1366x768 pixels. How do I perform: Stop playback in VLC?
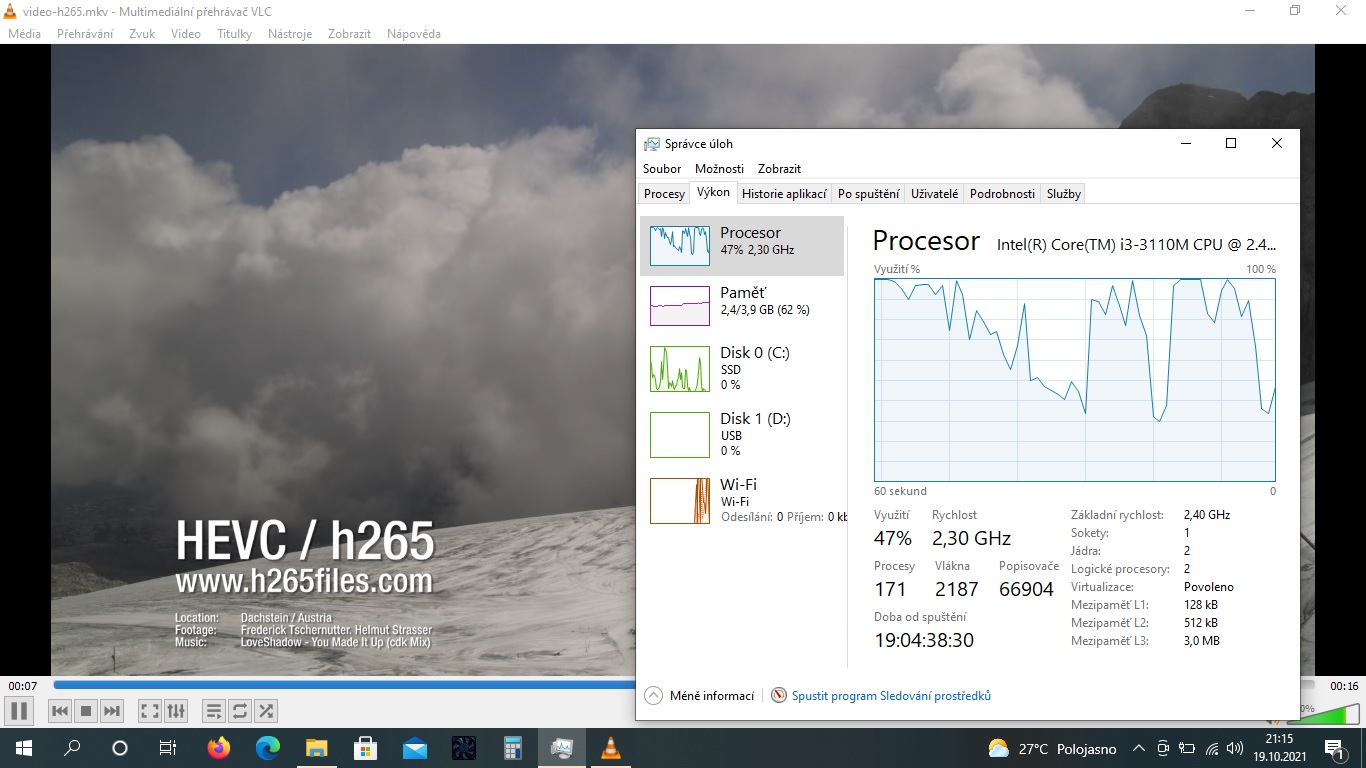86,711
